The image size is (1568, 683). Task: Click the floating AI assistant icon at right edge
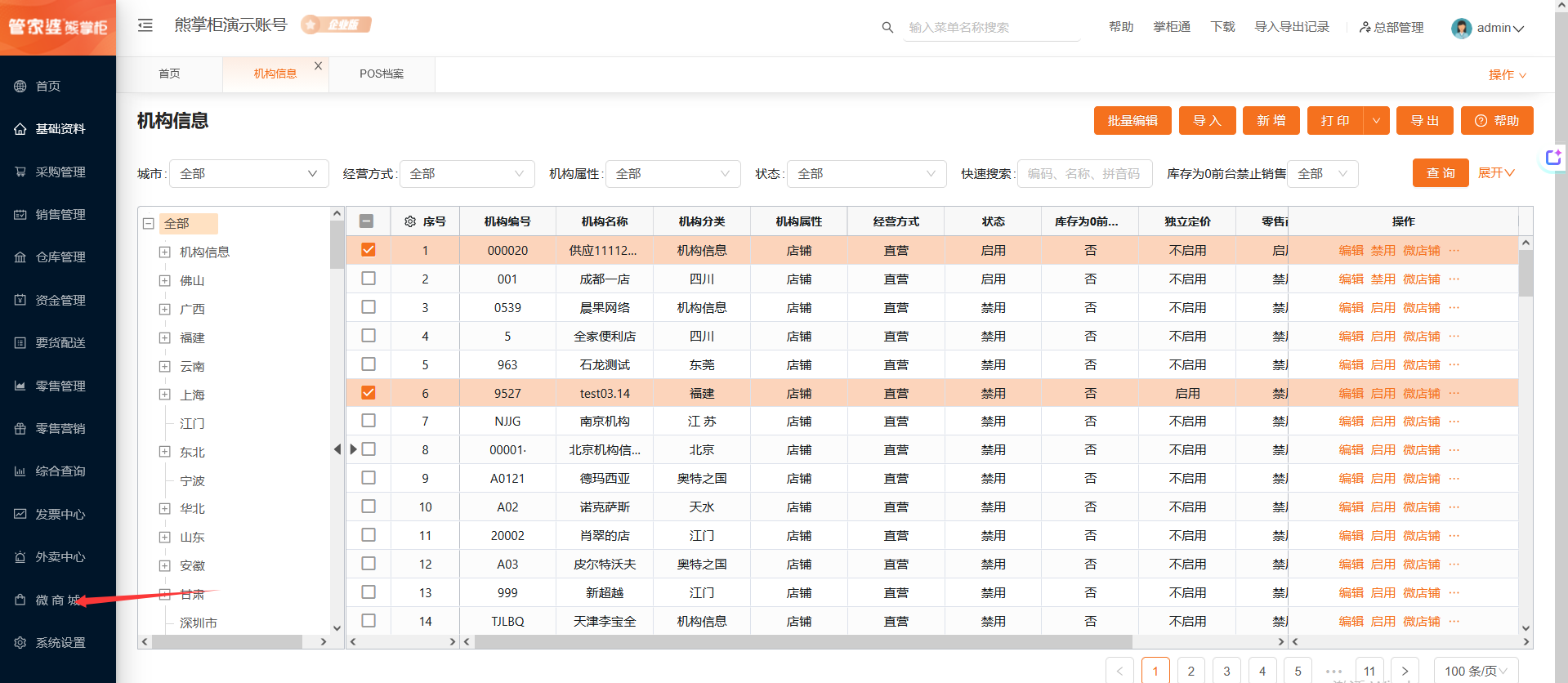pyautogui.click(x=1552, y=158)
